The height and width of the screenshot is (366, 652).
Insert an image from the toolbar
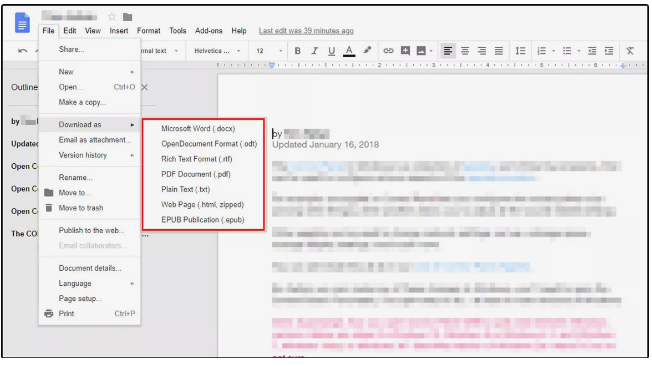point(421,51)
